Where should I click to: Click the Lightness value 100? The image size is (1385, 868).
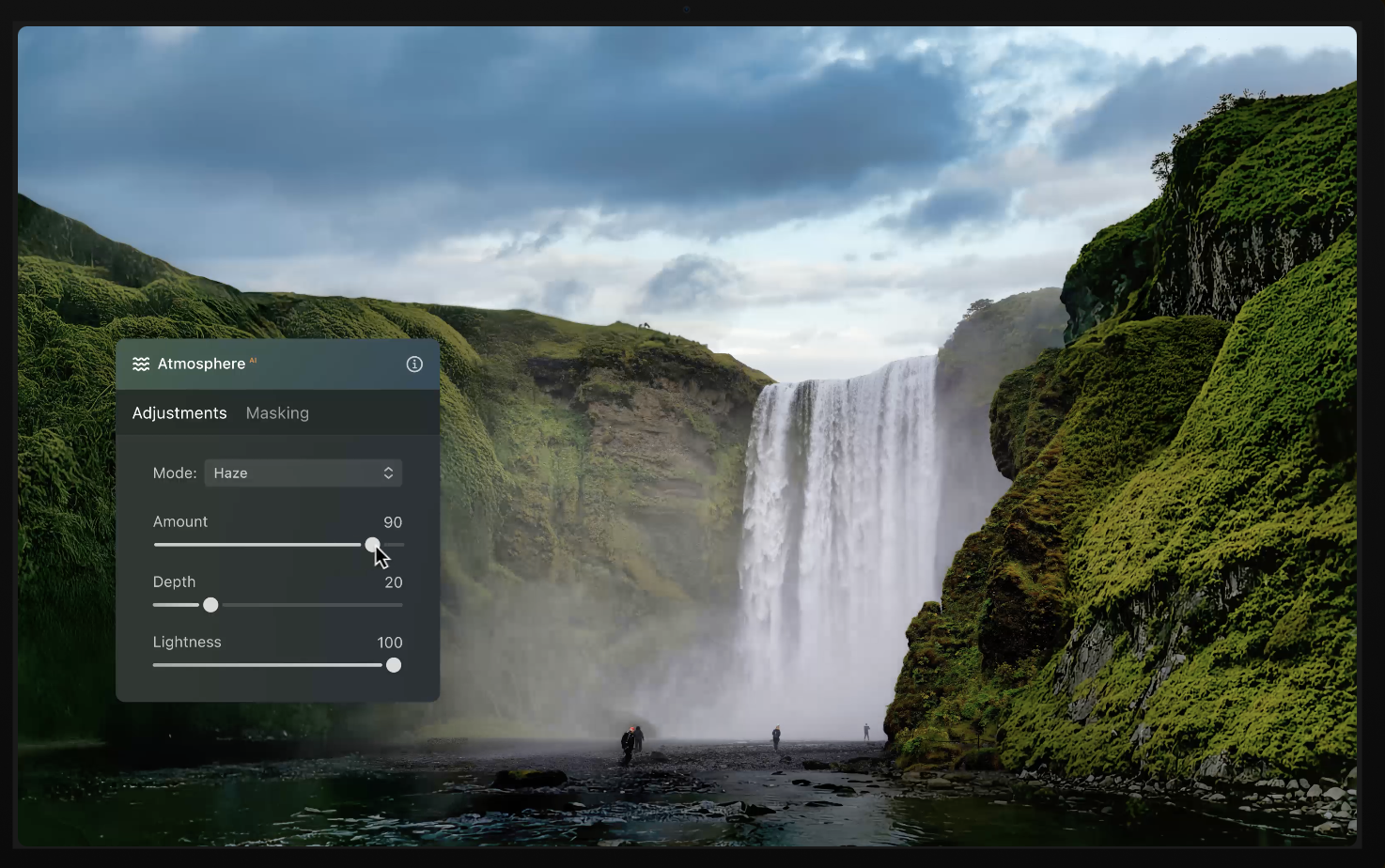(x=390, y=643)
